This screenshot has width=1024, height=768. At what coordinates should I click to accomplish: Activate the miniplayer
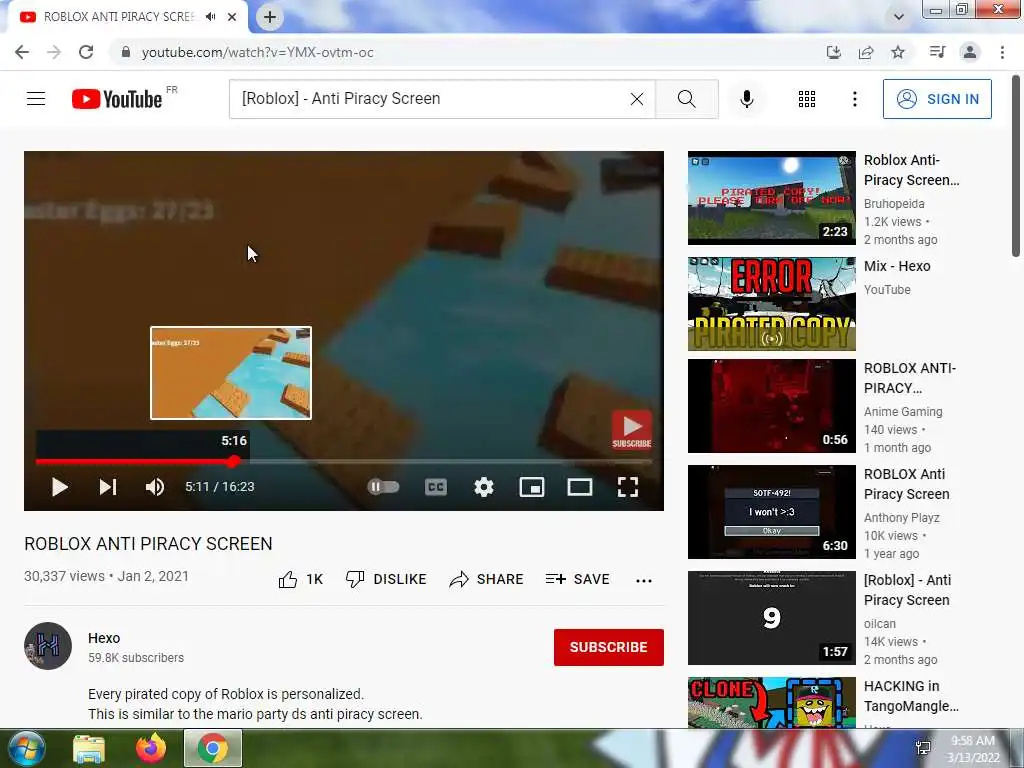[532, 487]
